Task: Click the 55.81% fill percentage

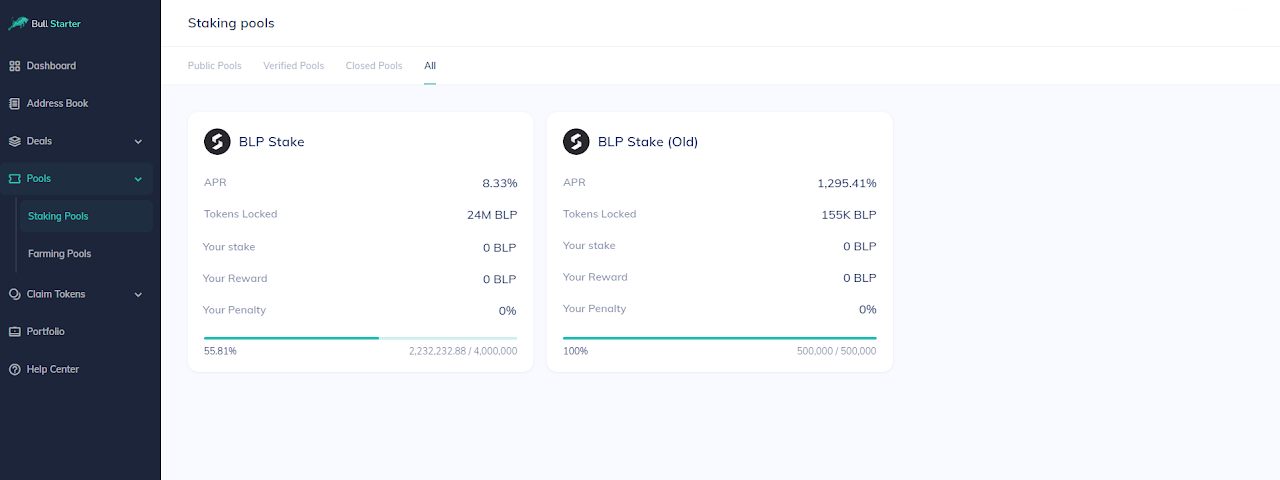Action: (x=220, y=352)
